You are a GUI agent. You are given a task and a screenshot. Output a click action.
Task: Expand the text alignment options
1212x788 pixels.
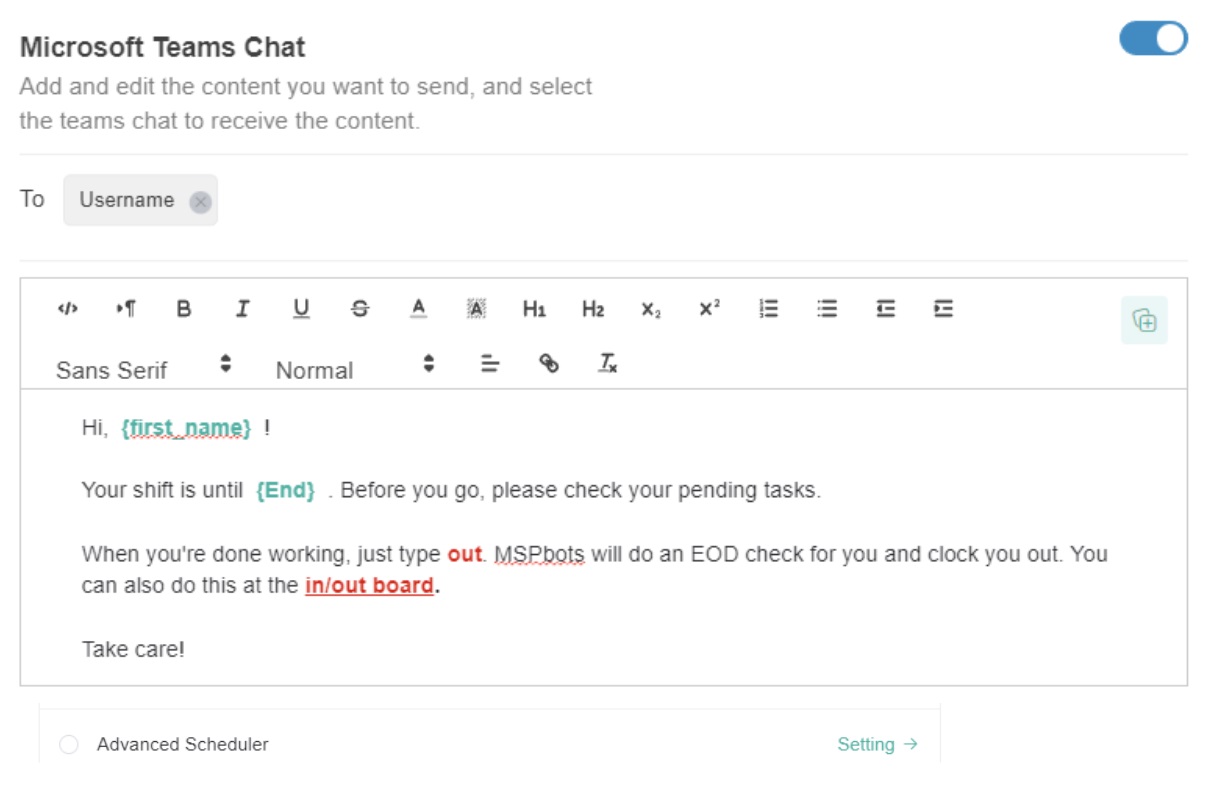489,365
